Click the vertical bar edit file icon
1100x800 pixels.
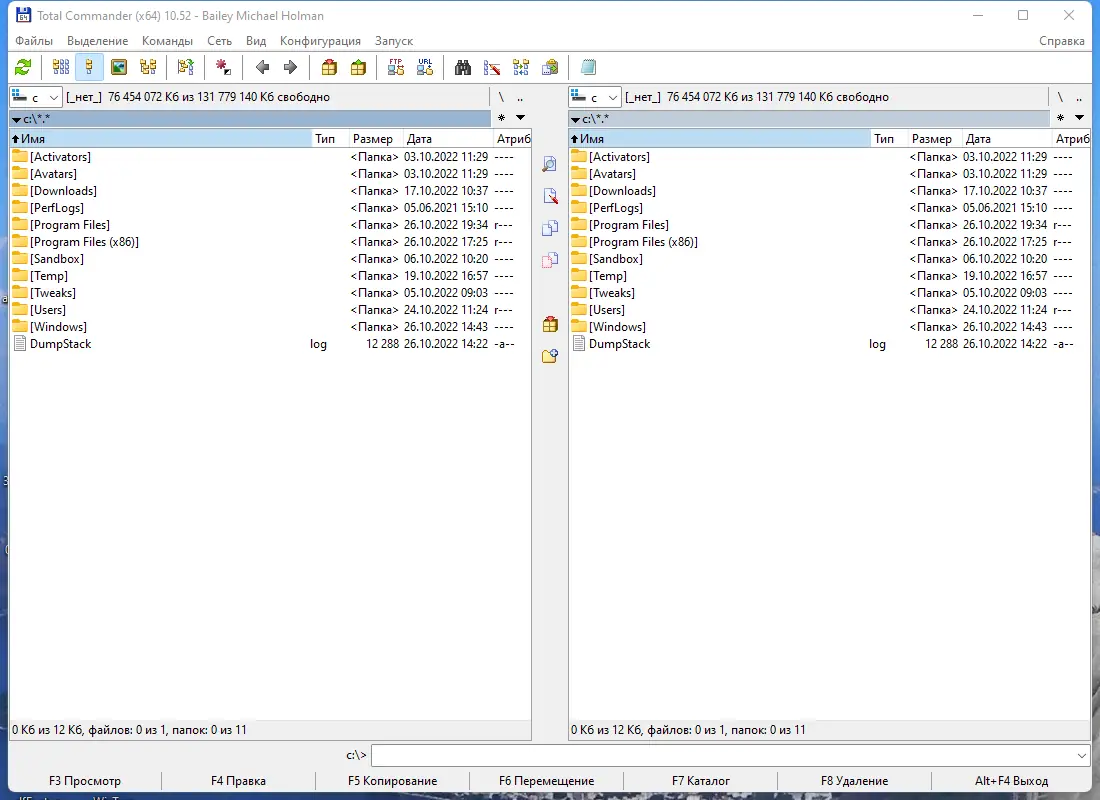tap(550, 196)
